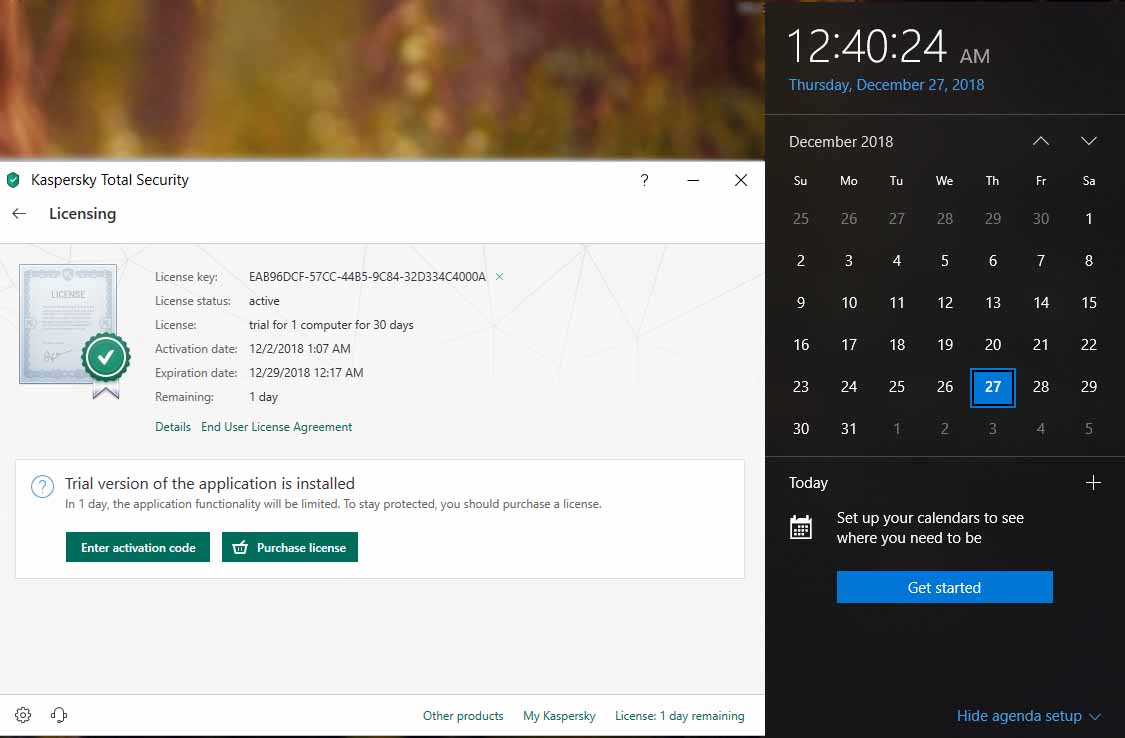Add an event with the plus icon

(x=1093, y=483)
